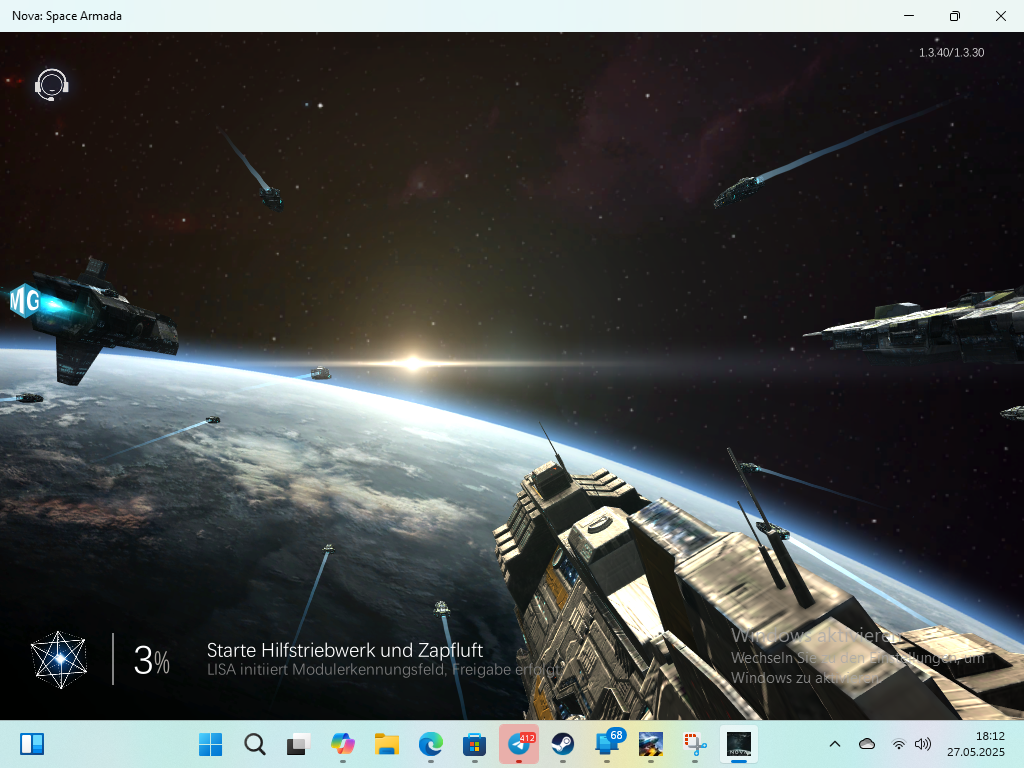Open the volume control speaker icon
The width and height of the screenshot is (1024, 768).
pos(923,744)
